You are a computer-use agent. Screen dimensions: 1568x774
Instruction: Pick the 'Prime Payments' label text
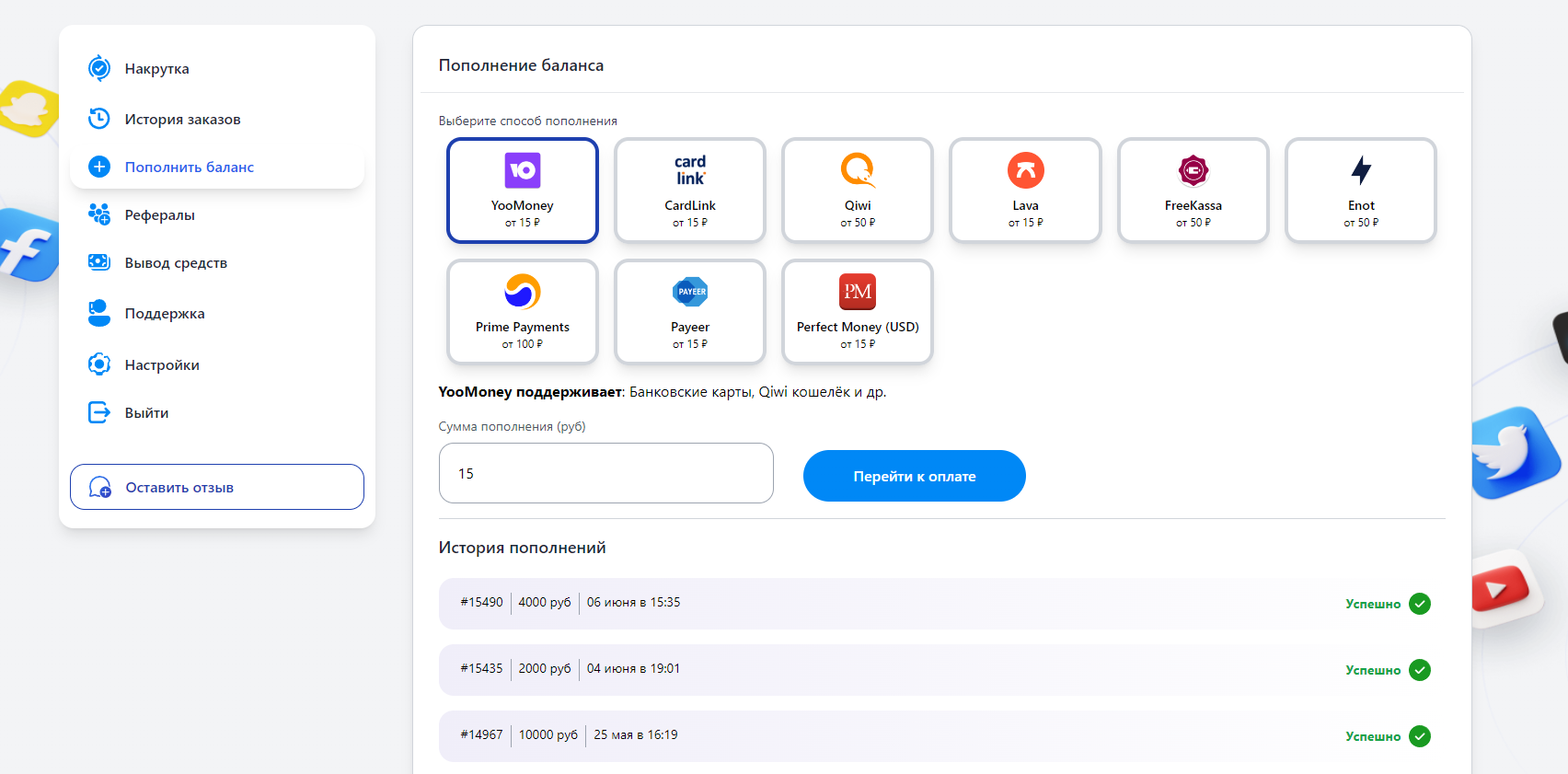(523, 327)
